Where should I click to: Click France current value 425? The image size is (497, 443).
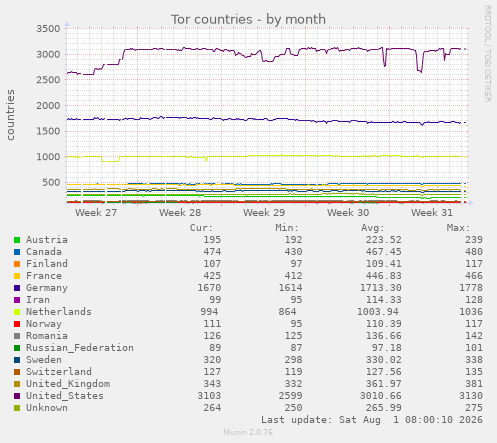pos(212,276)
